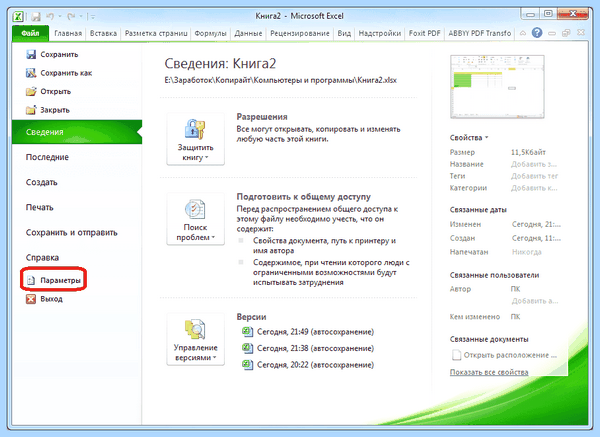The width and height of the screenshot is (600, 437).
Task: Click the Размер value 11,5Кбайт
Action: pyautogui.click(x=528, y=152)
